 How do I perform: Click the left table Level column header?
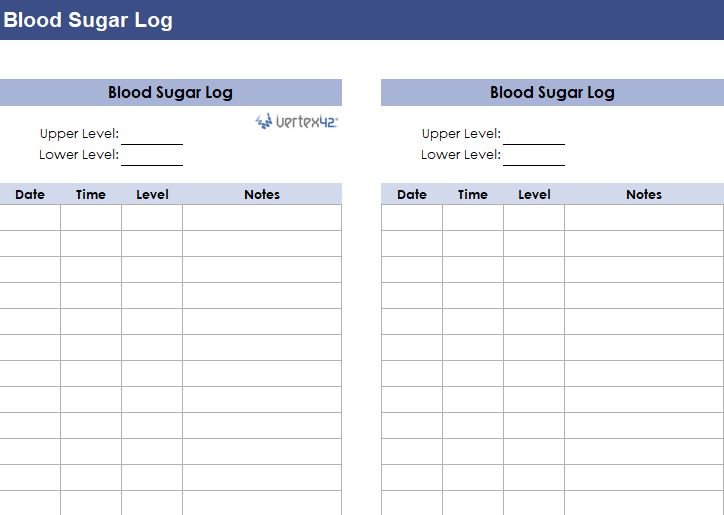[x=152, y=194]
